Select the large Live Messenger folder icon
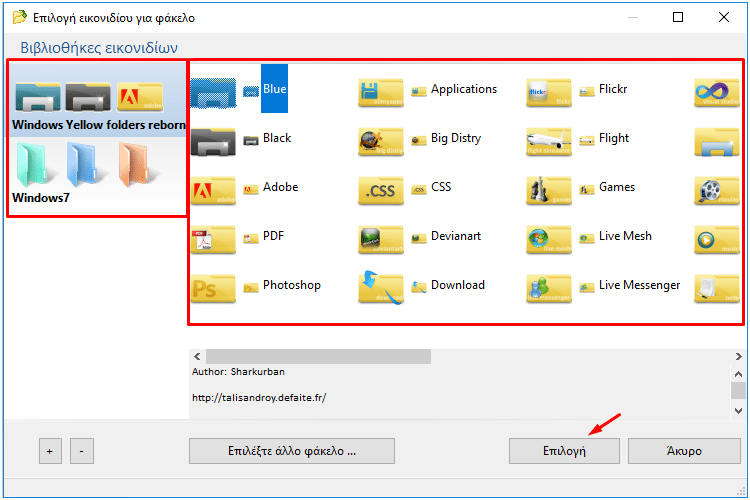The width and height of the screenshot is (750, 500). pyautogui.click(x=549, y=289)
